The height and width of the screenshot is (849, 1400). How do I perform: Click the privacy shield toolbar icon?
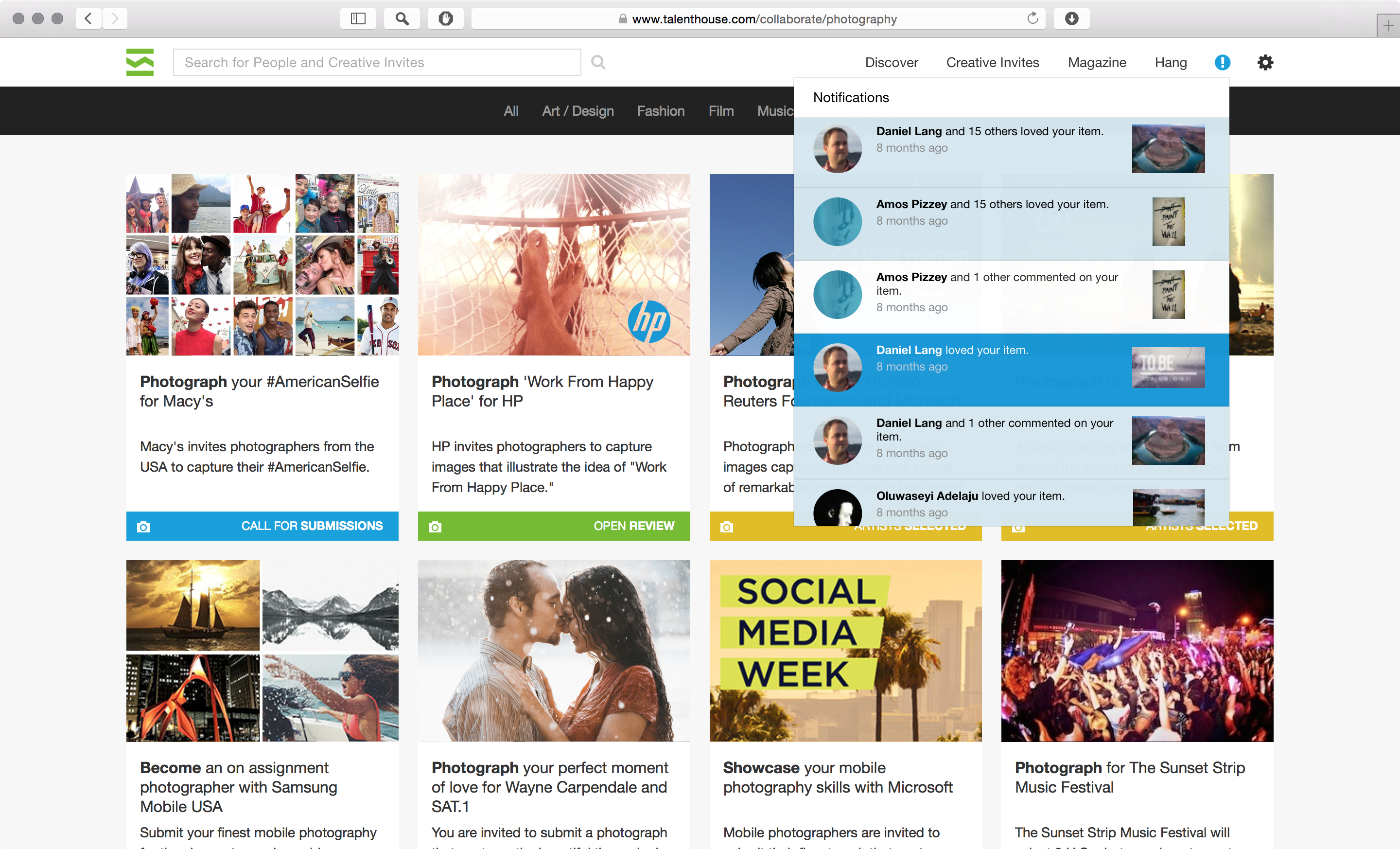pos(445,19)
